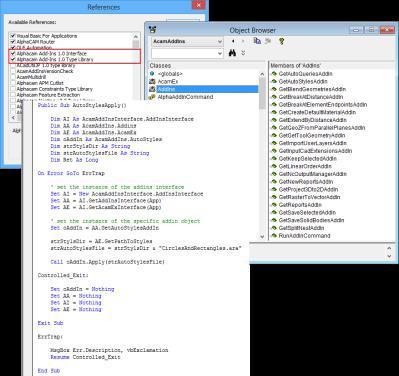This screenshot has height=376, width=399.
Task: Click the Object Browser title icon
Action: click(153, 30)
